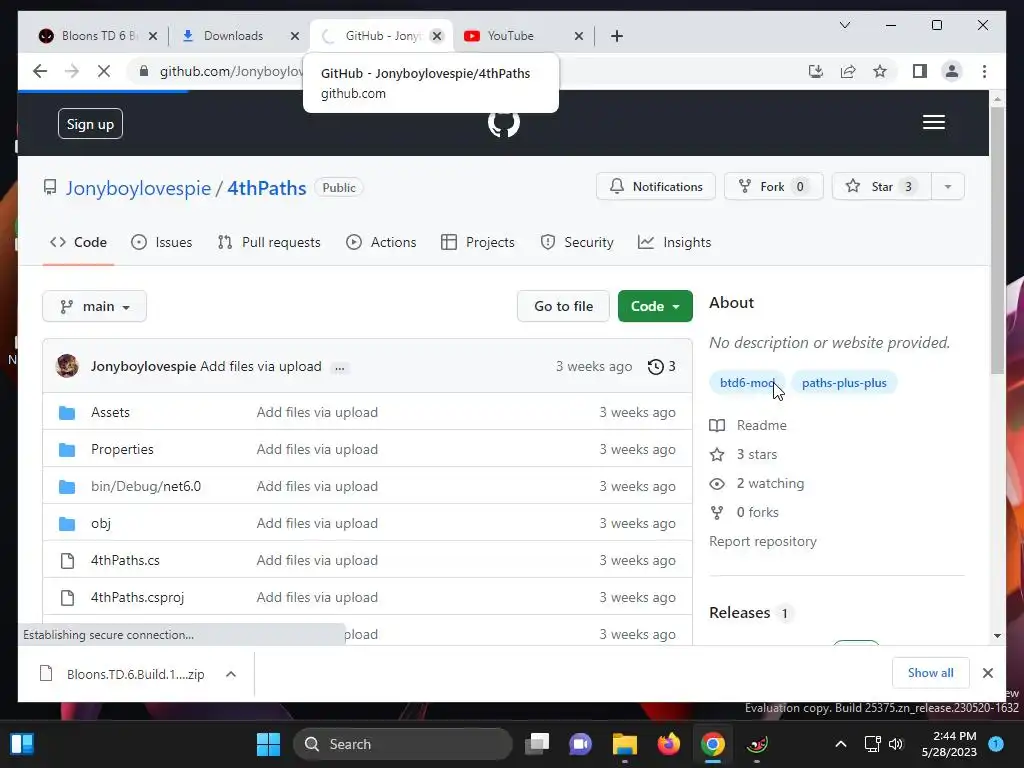Stop loading the page with X button
Image resolution: width=1024 pixels, height=768 pixels.
[x=104, y=71]
